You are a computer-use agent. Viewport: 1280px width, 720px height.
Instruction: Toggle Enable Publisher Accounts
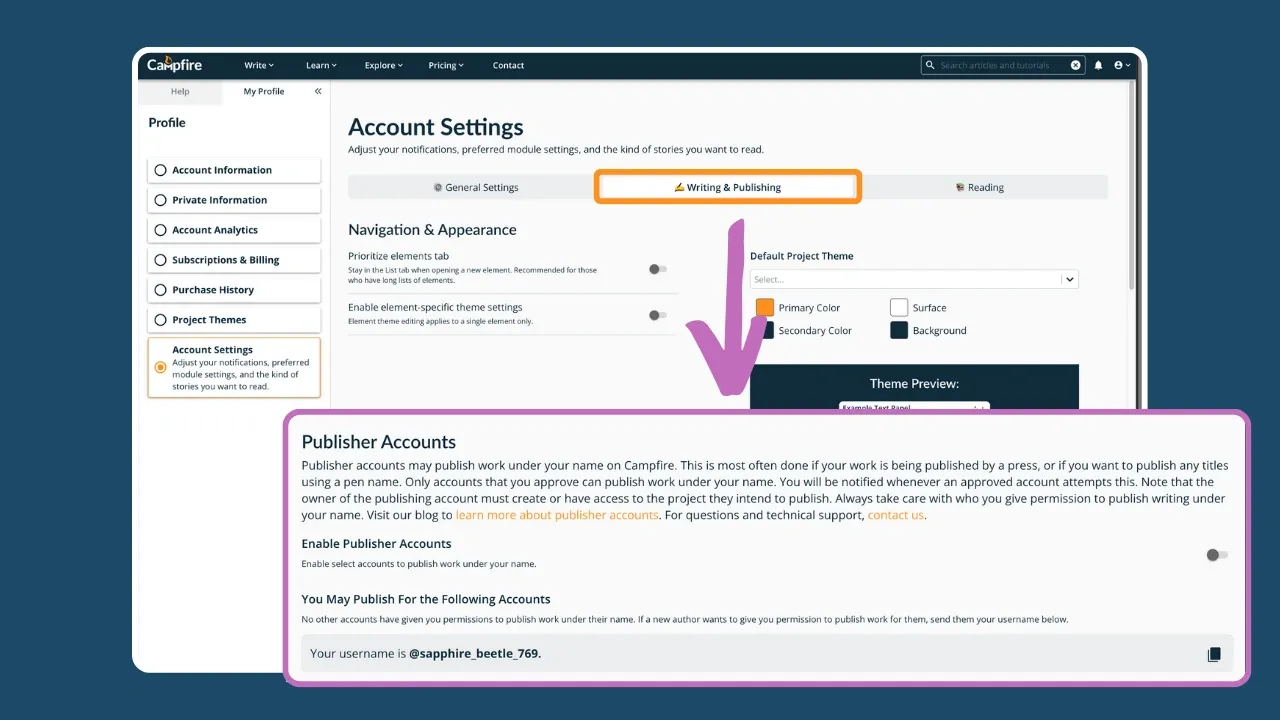[x=1216, y=554]
